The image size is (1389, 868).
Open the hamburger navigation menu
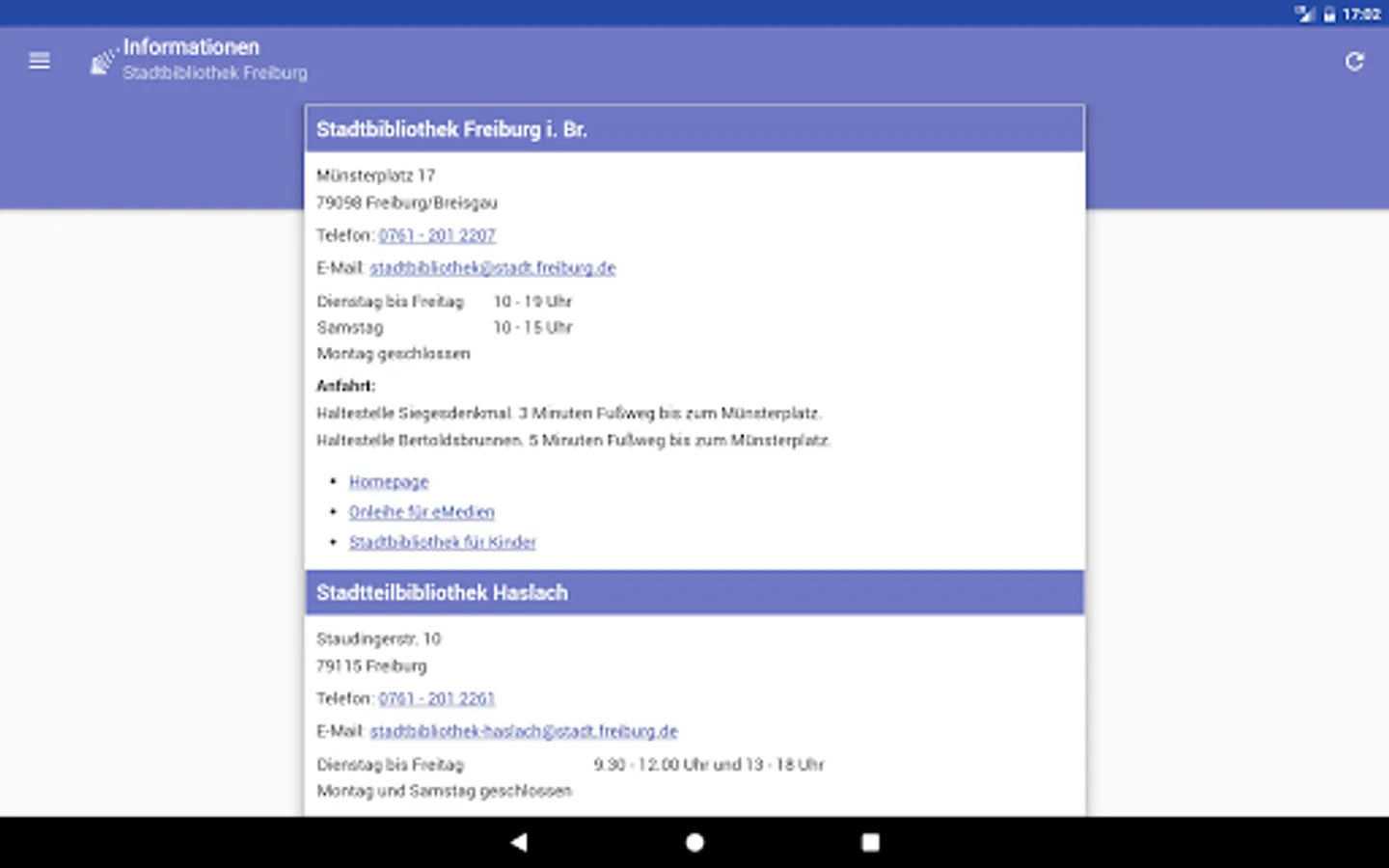pos(40,61)
